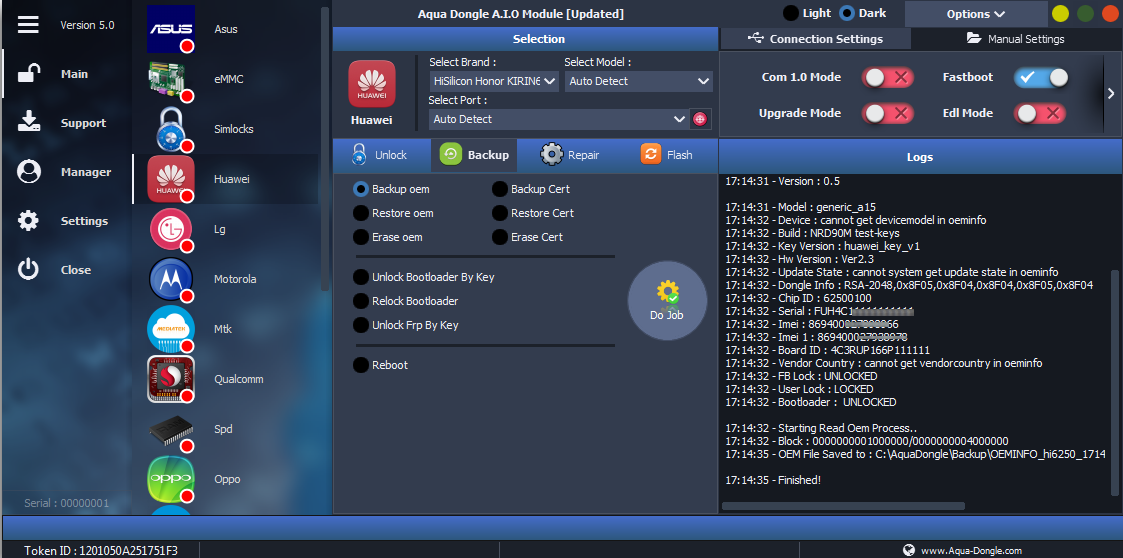Select the Relock Bootloader option

(361, 301)
